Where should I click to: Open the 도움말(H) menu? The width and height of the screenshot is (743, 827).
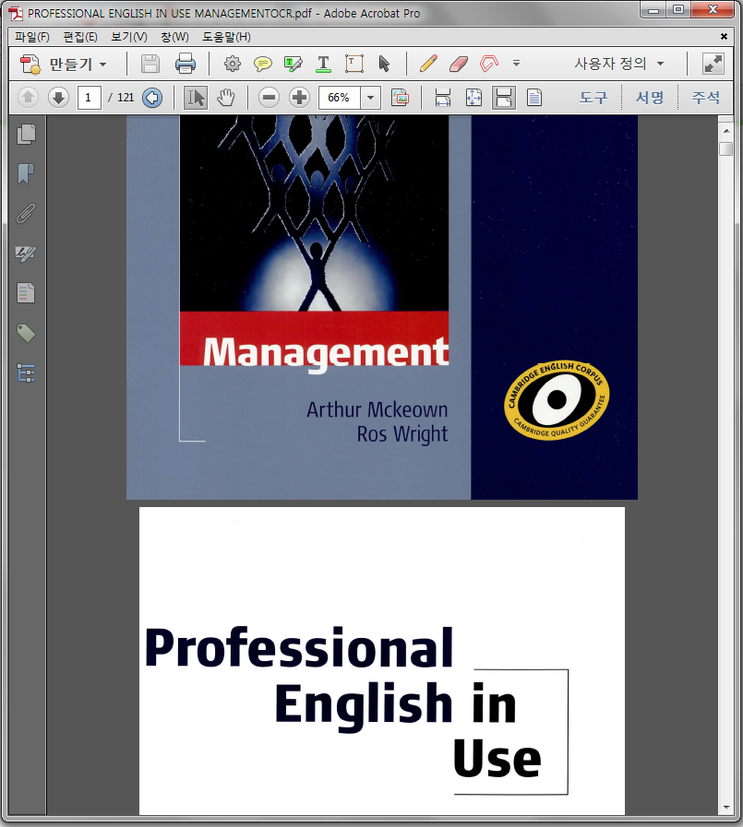click(x=226, y=37)
